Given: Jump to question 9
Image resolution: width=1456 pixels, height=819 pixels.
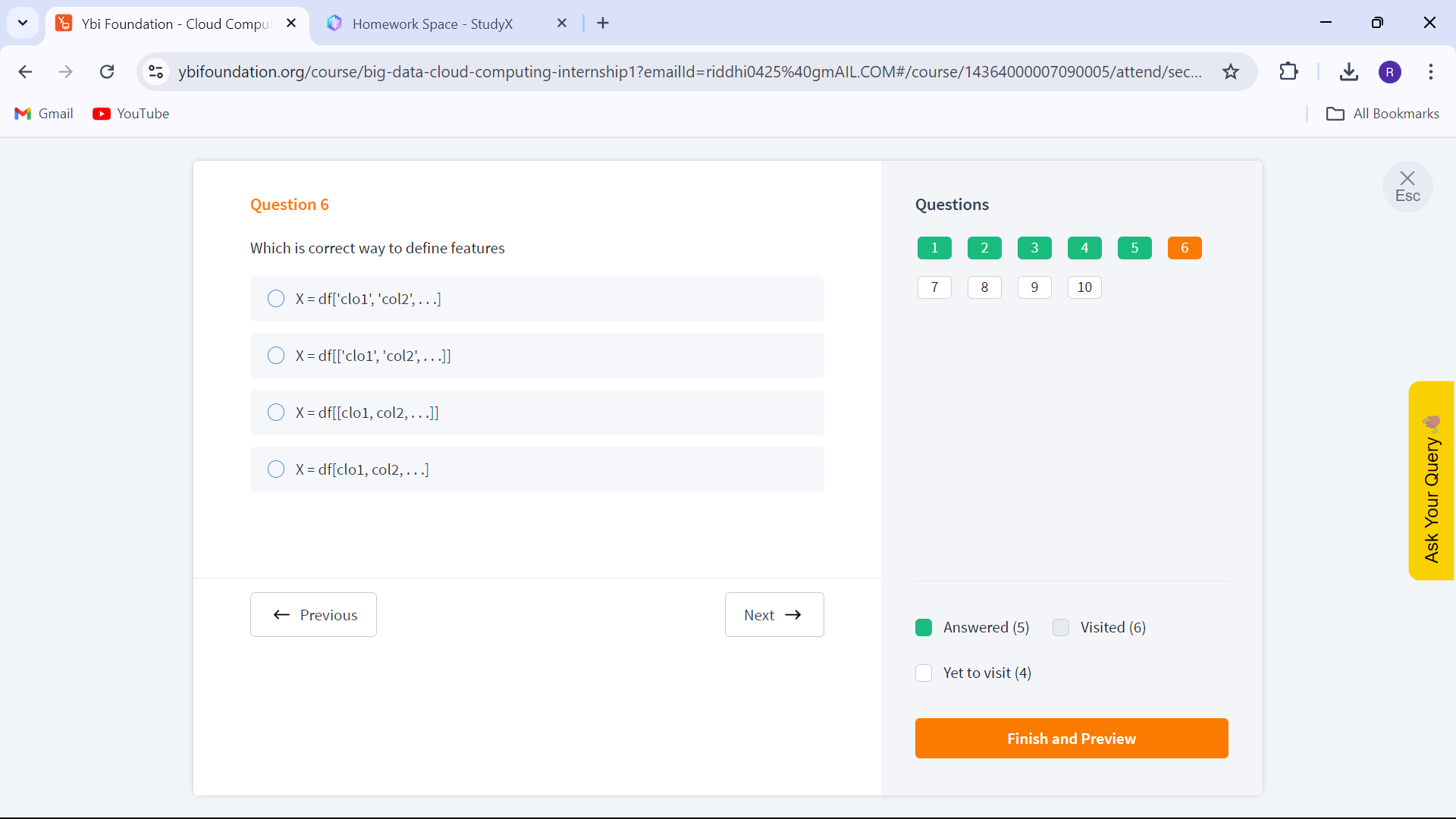Looking at the screenshot, I should pos(1034,287).
